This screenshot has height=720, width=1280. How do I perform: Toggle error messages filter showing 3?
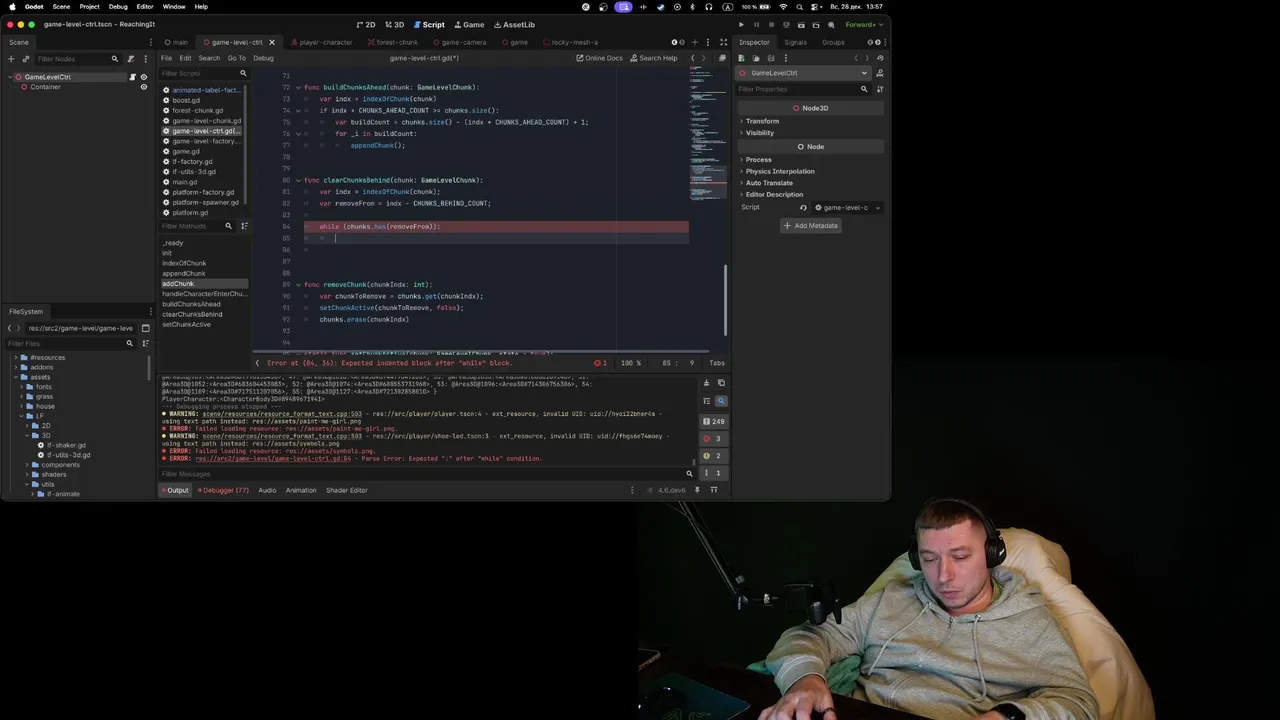pos(713,439)
